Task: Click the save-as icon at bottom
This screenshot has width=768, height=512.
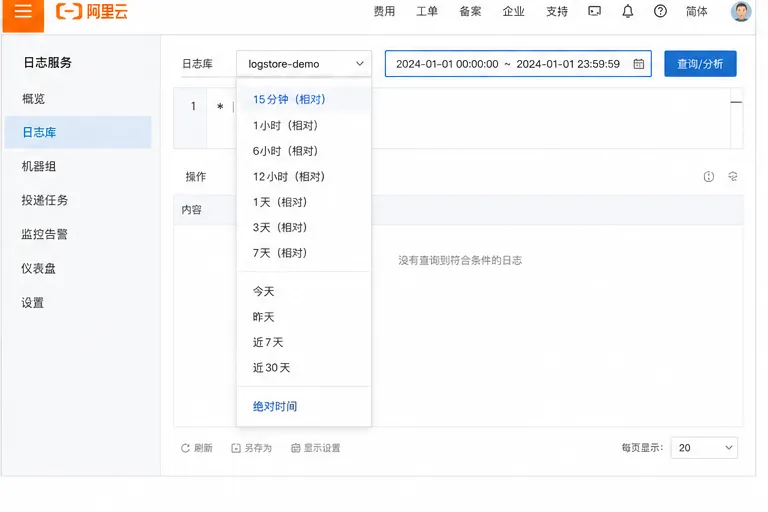Action: [236, 448]
